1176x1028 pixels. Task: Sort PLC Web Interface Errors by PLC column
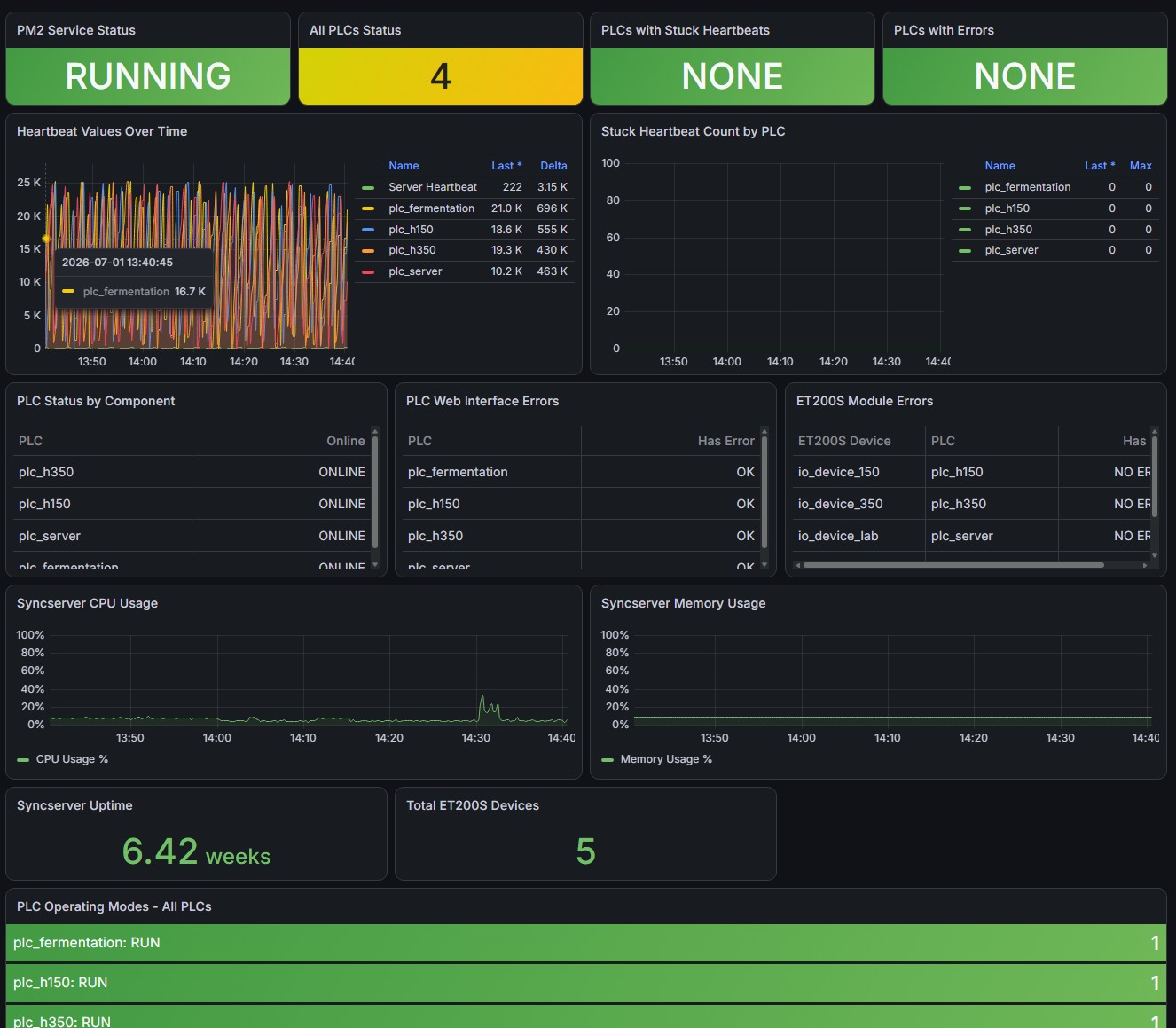tap(419, 441)
